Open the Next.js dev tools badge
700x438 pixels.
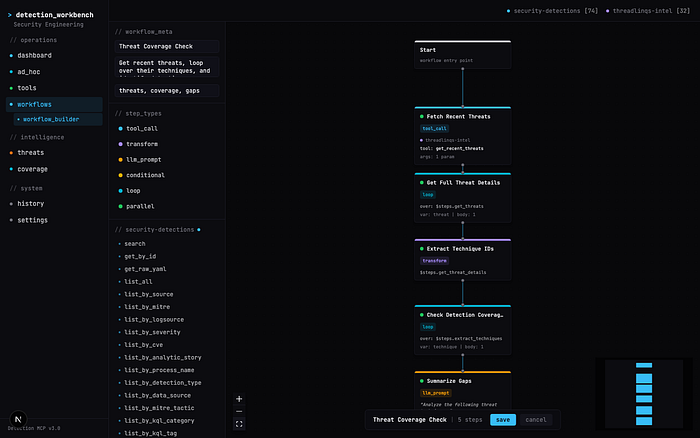tap(18, 419)
